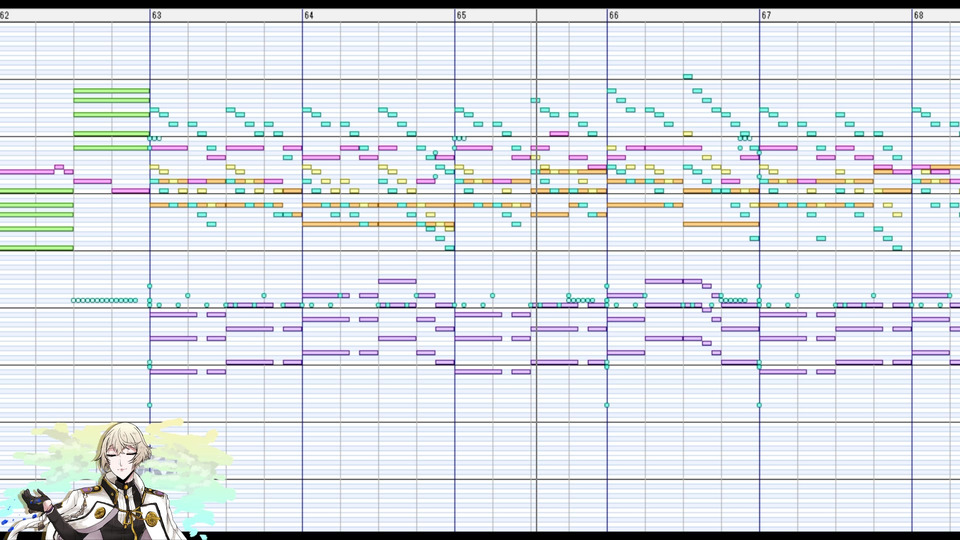This screenshot has width=960, height=540.
Task: Click the lowest circle marker at measure 63 barline
Action: [x=149, y=405]
